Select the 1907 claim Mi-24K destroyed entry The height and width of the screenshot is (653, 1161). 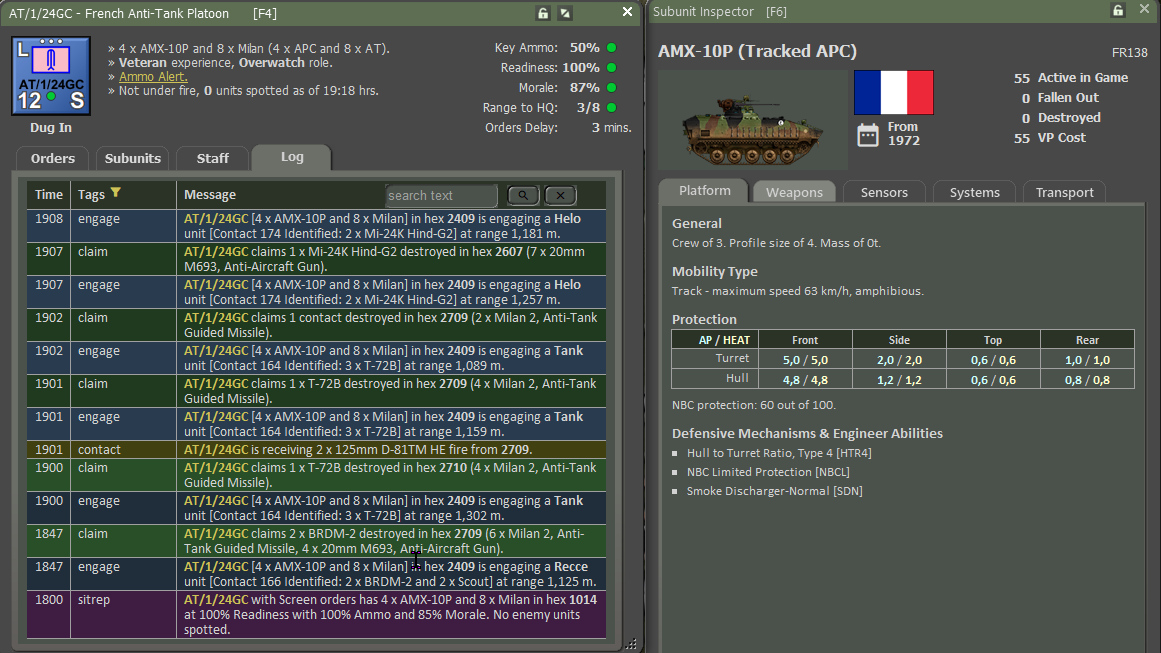click(x=316, y=259)
